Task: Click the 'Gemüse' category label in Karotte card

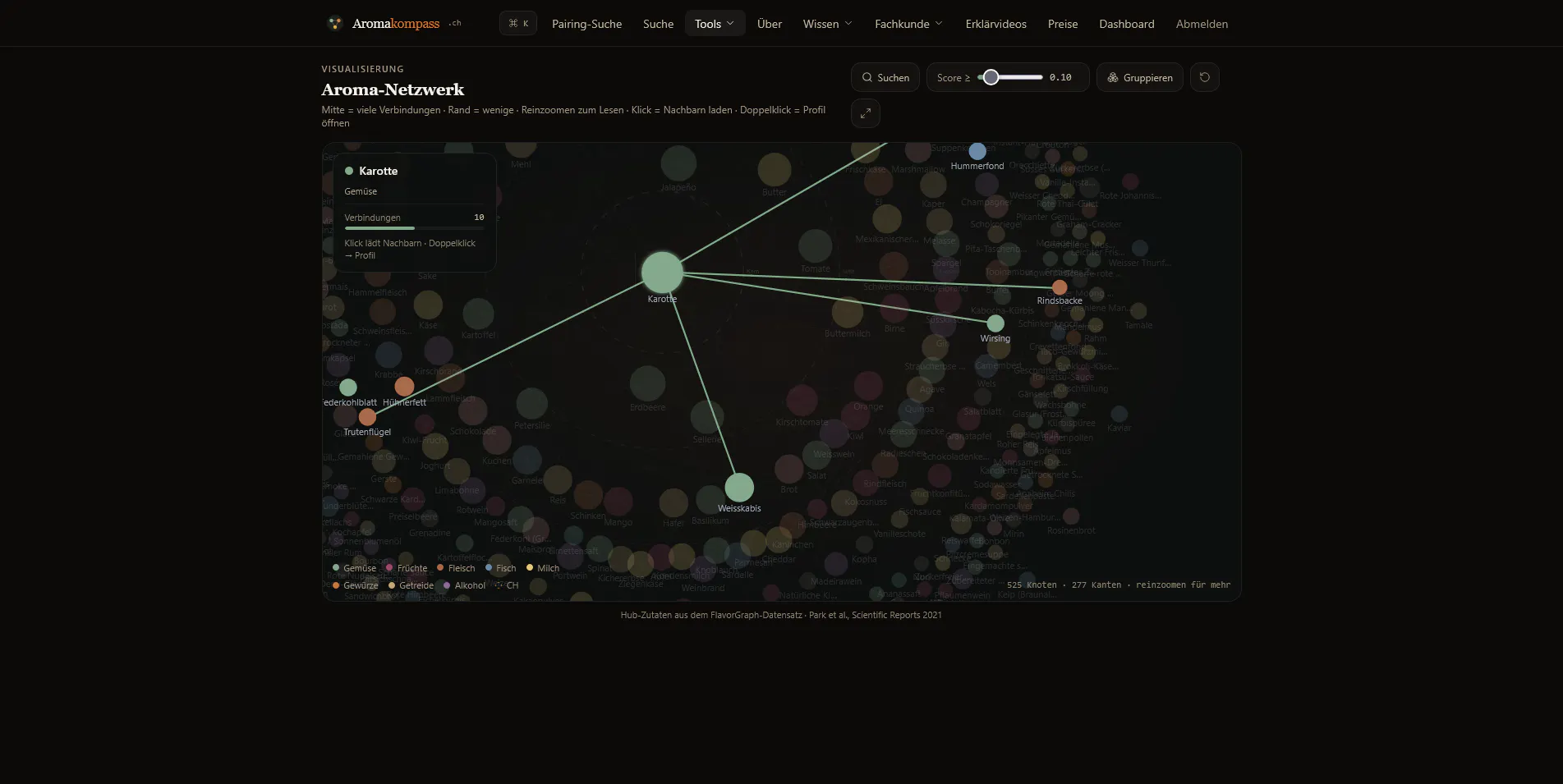Action: pyautogui.click(x=361, y=191)
